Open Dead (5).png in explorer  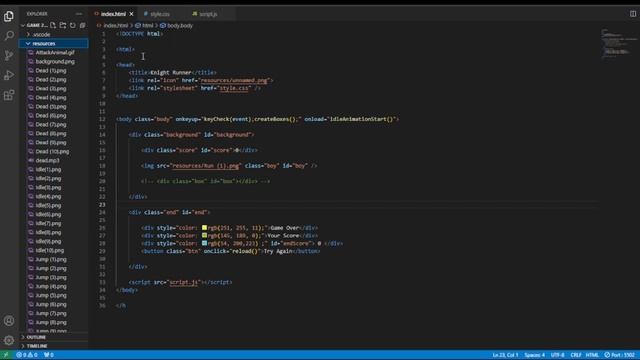[51, 107]
